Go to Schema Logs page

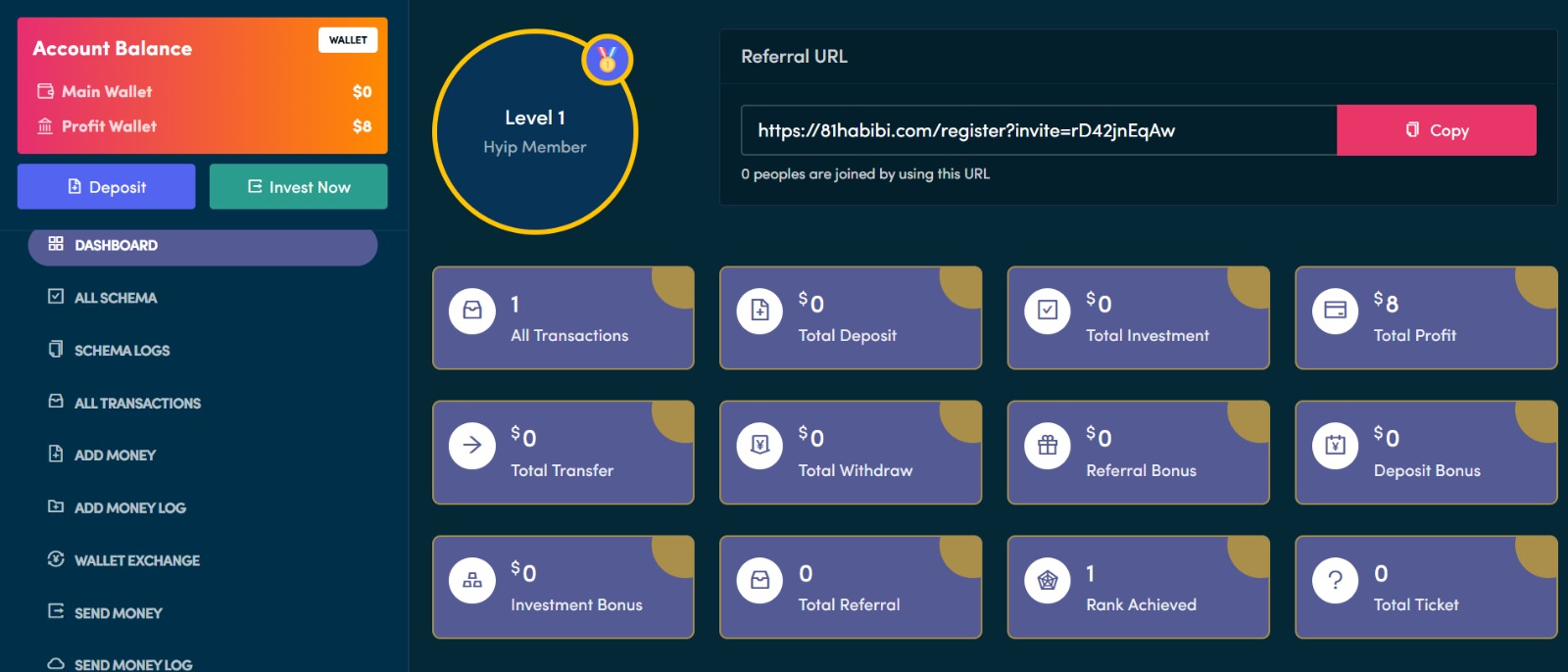pos(122,351)
